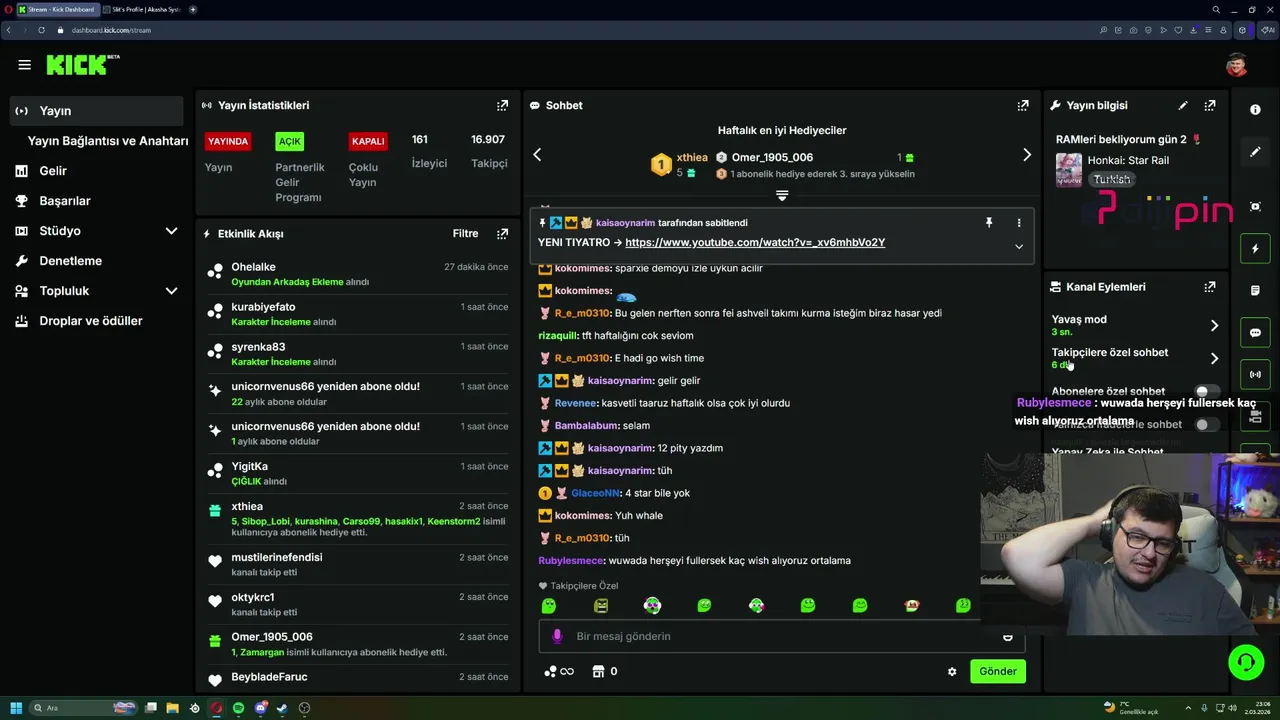Viewport: 1280px width, 720px height.
Task: Click the Windows taskbar search box
Action: (84, 708)
